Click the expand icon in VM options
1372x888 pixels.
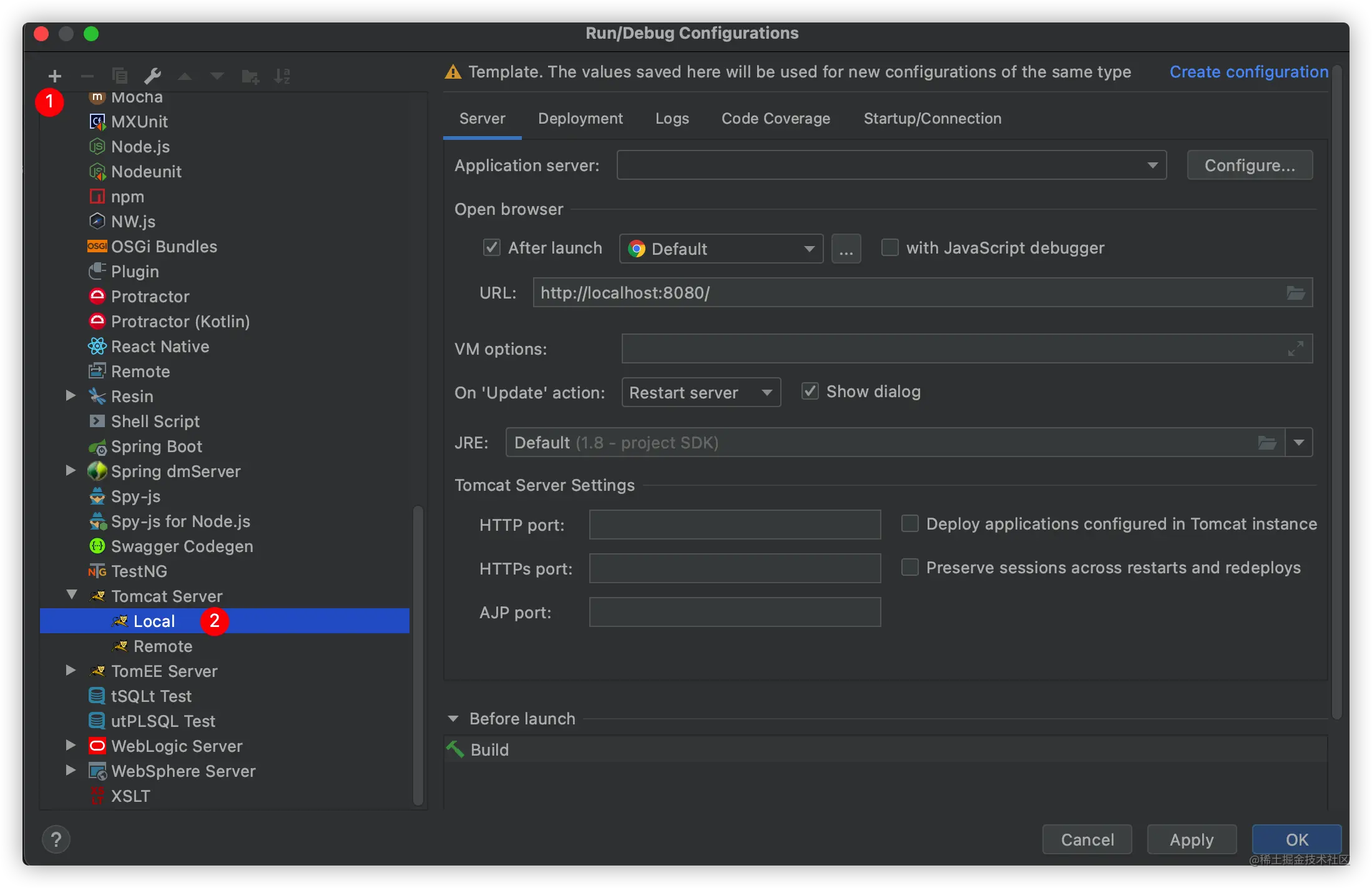(x=1296, y=348)
